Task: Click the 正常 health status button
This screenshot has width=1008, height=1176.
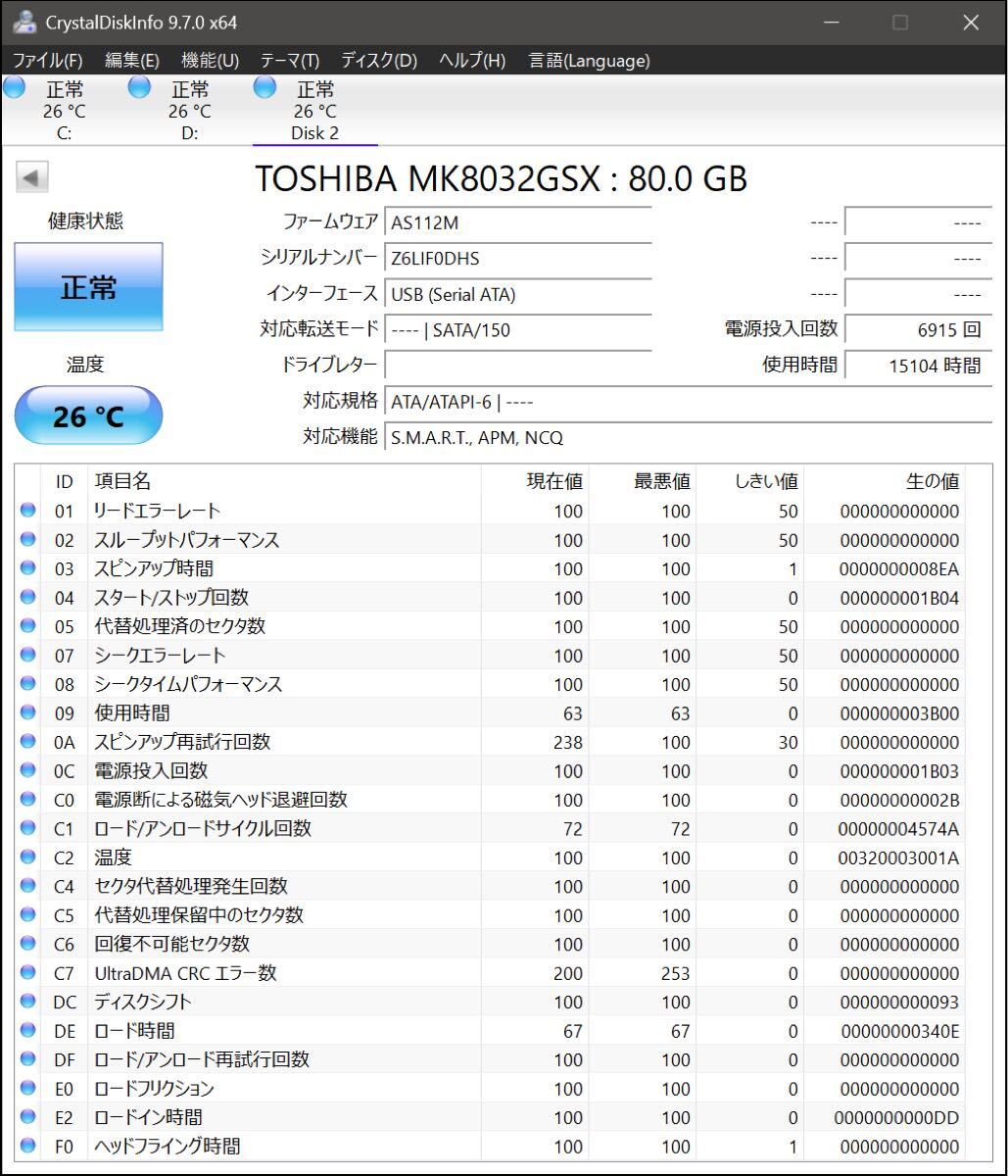Action: [x=88, y=287]
